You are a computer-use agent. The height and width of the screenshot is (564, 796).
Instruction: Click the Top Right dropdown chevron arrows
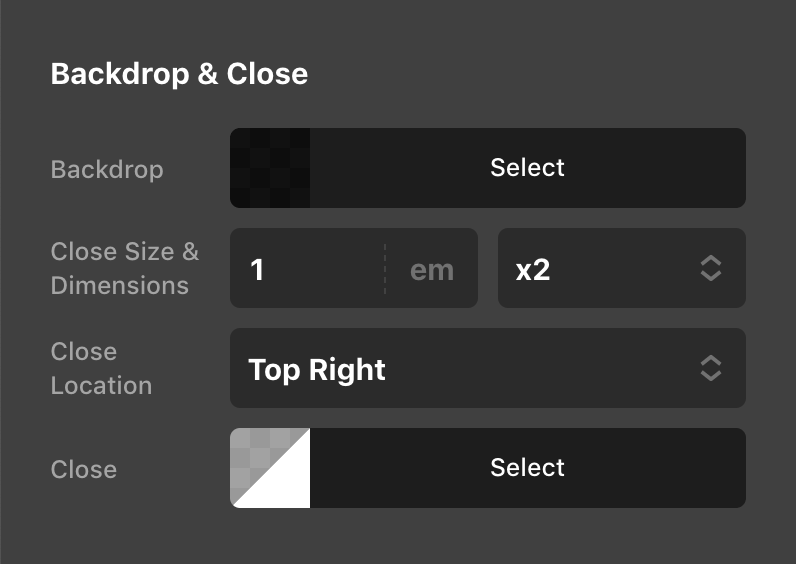click(x=710, y=368)
